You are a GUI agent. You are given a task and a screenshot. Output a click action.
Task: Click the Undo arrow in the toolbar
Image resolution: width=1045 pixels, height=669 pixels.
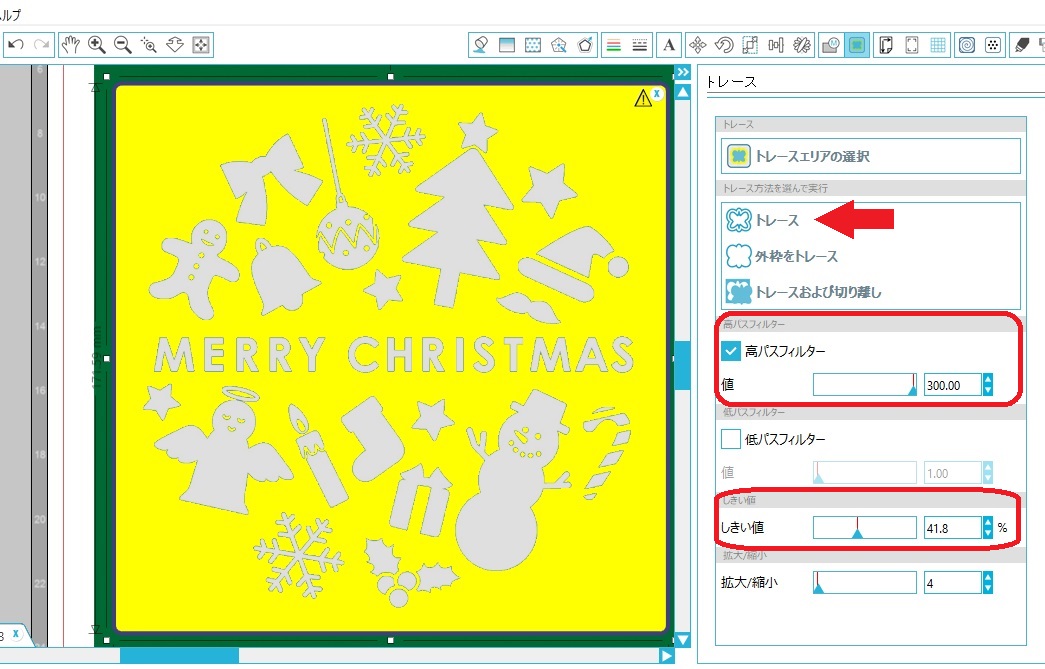tap(16, 44)
